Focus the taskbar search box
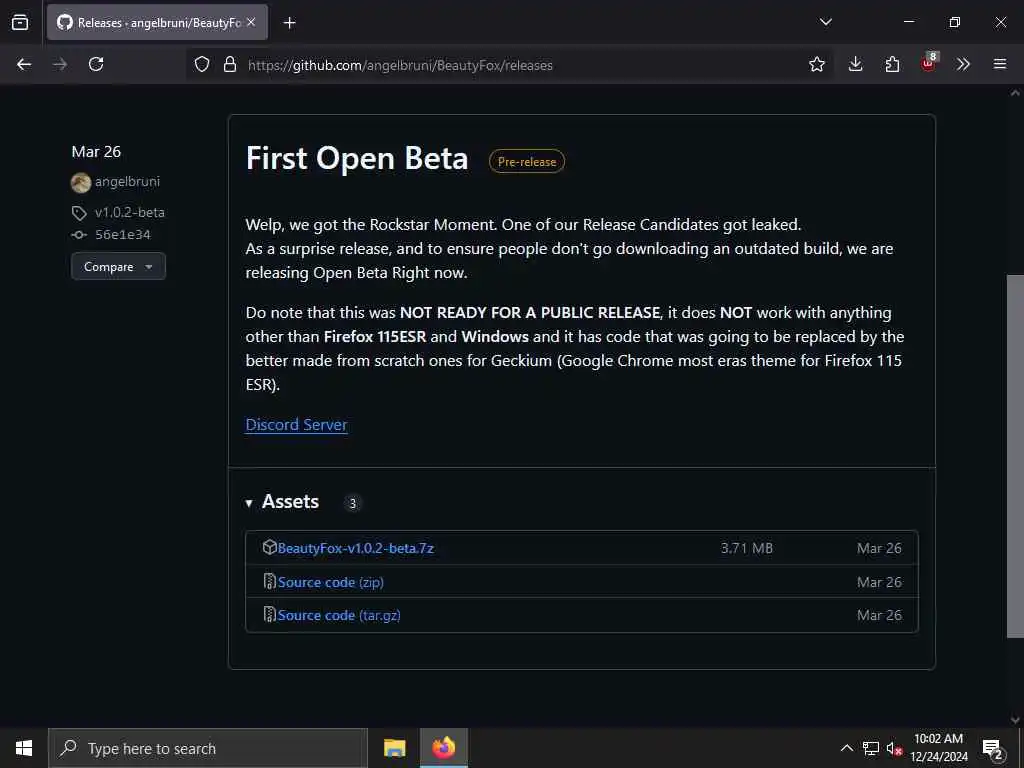The height and width of the screenshot is (768, 1024). (208, 748)
